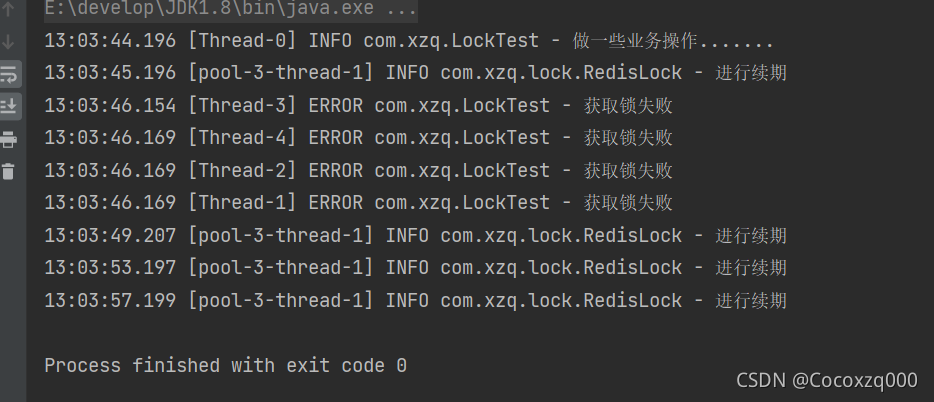Click 进行续期 in the 13:03:57.199 line
Viewport: 934px width, 402px height.
pyautogui.click(x=751, y=300)
